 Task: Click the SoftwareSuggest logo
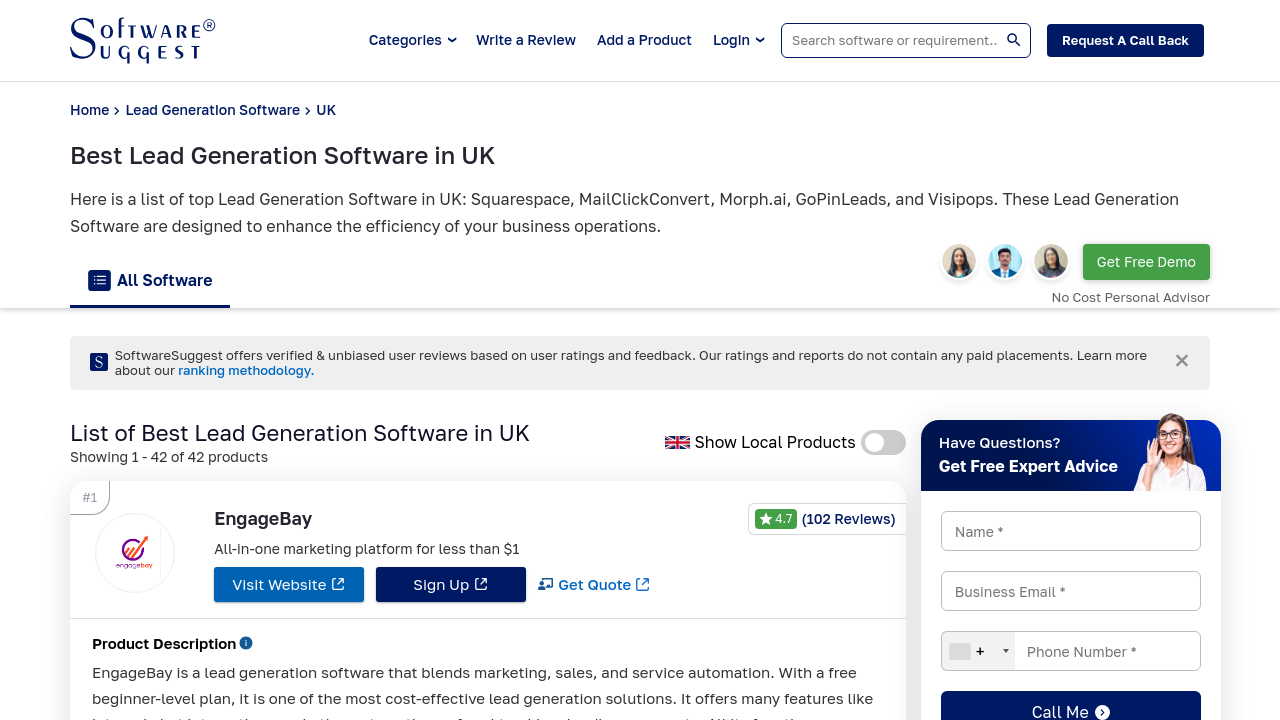tap(142, 41)
